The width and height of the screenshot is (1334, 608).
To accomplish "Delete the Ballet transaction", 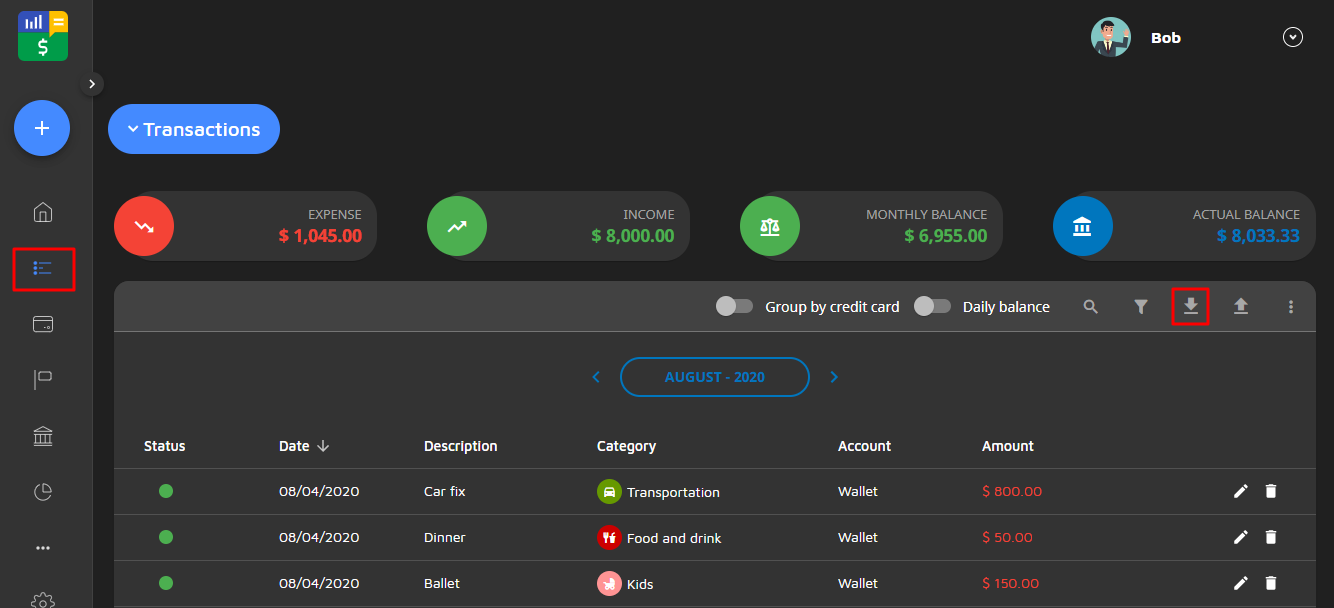I will [x=1271, y=583].
